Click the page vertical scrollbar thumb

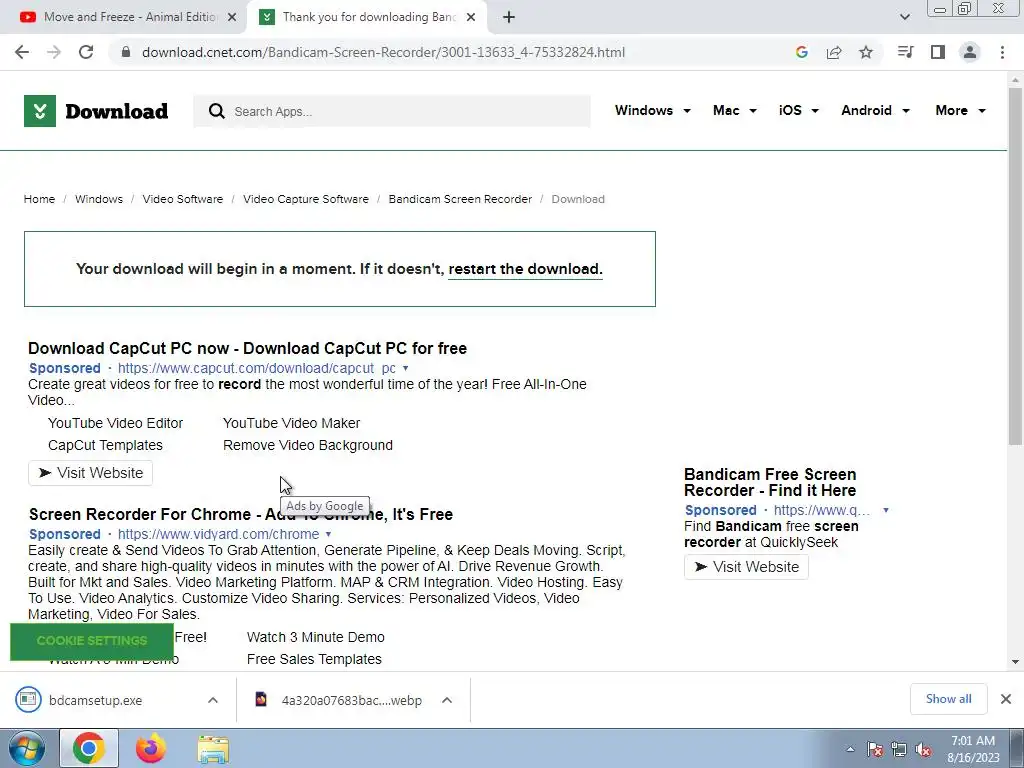[1015, 266]
